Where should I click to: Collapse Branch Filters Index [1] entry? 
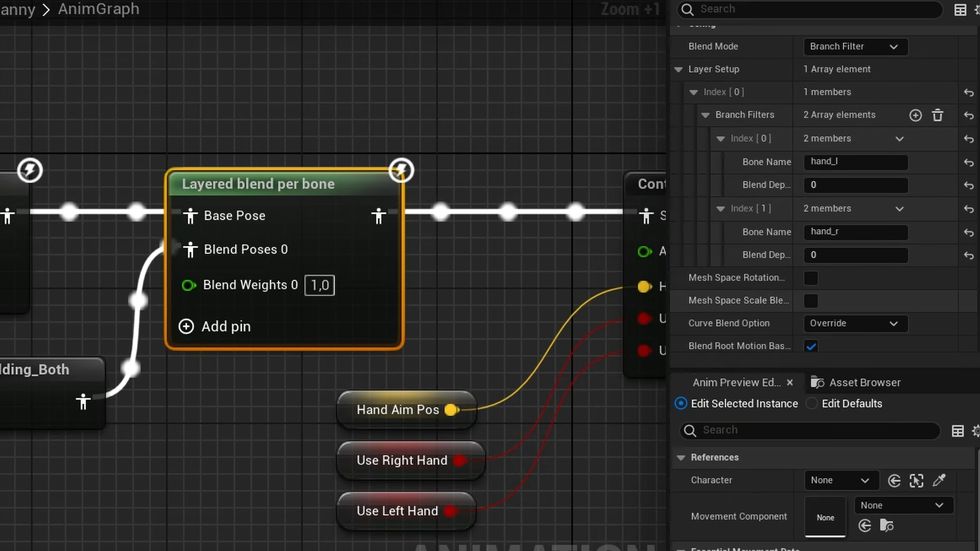pyautogui.click(x=721, y=209)
